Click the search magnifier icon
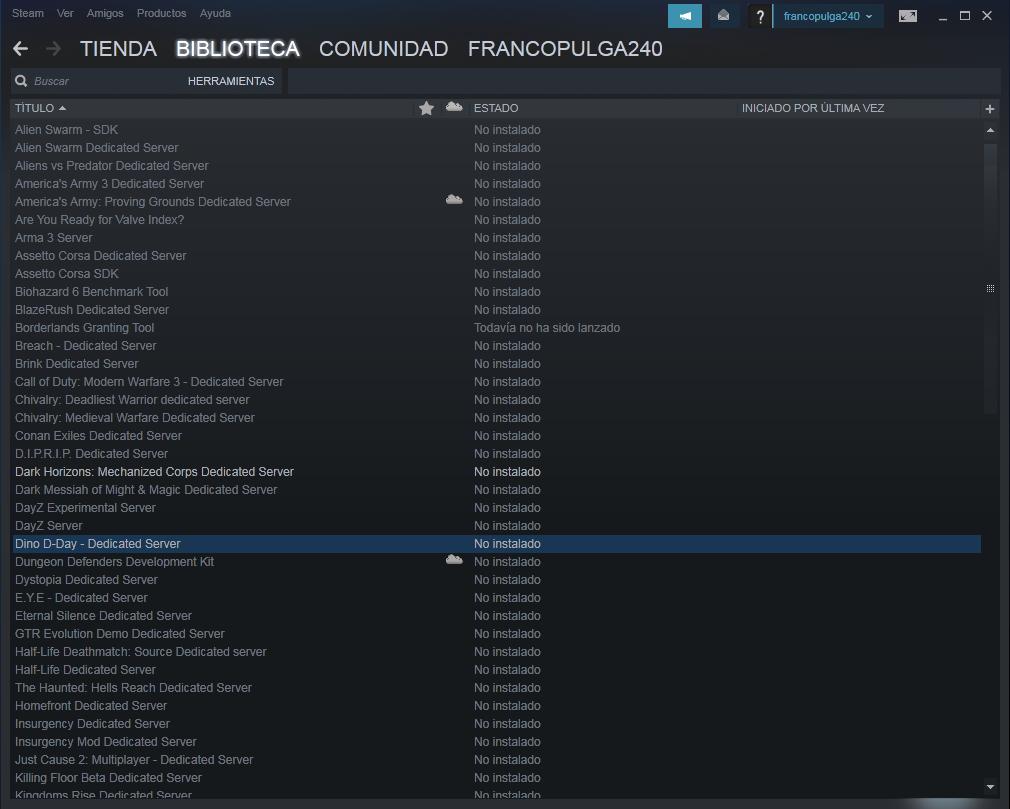The width and height of the screenshot is (1010, 809). pyautogui.click(x=21, y=81)
